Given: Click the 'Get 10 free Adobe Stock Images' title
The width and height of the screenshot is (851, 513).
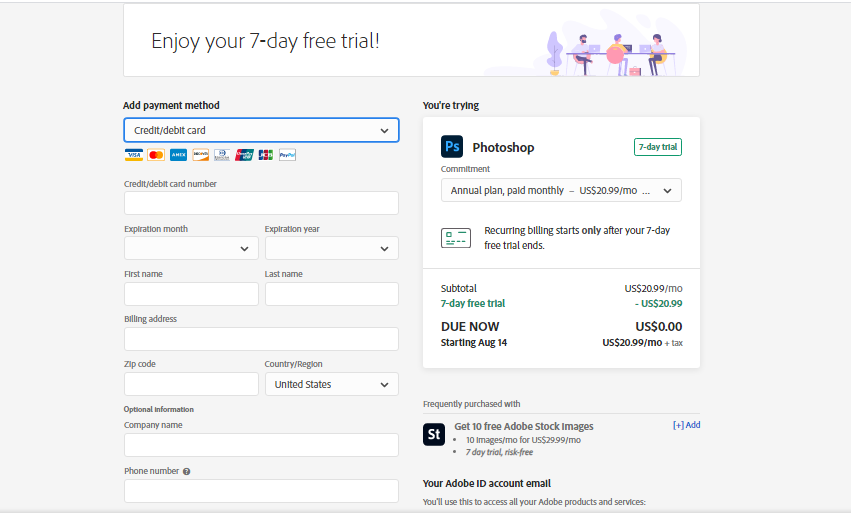Looking at the screenshot, I should [524, 427].
